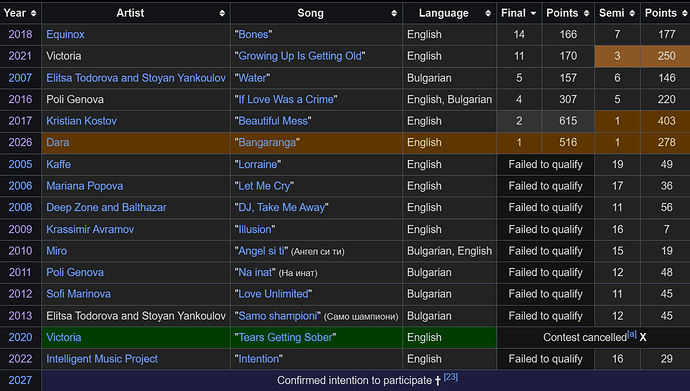Select "Confirmed intention to participate" text

tap(354, 380)
